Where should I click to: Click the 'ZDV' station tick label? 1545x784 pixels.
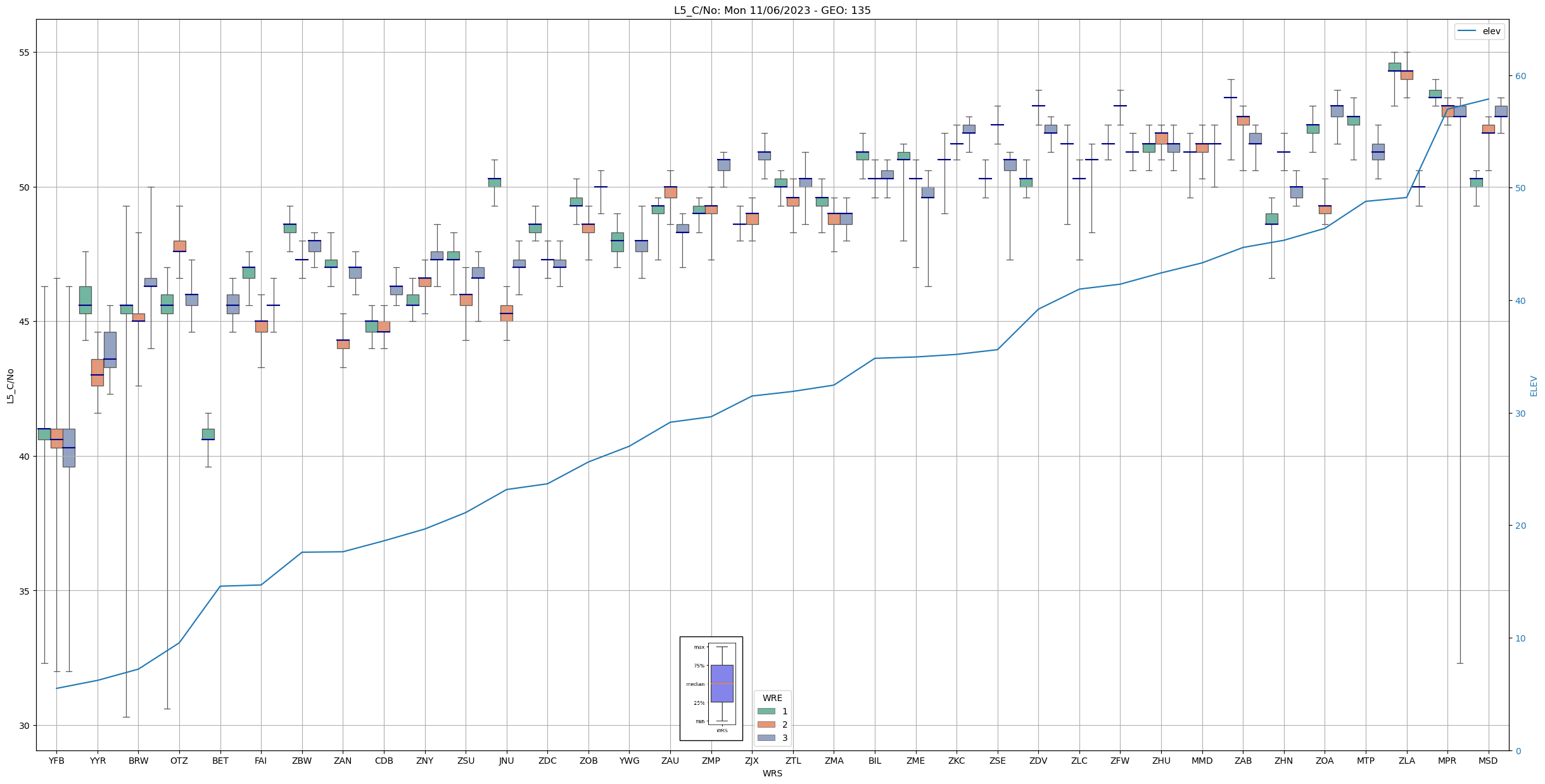pyautogui.click(x=1038, y=761)
